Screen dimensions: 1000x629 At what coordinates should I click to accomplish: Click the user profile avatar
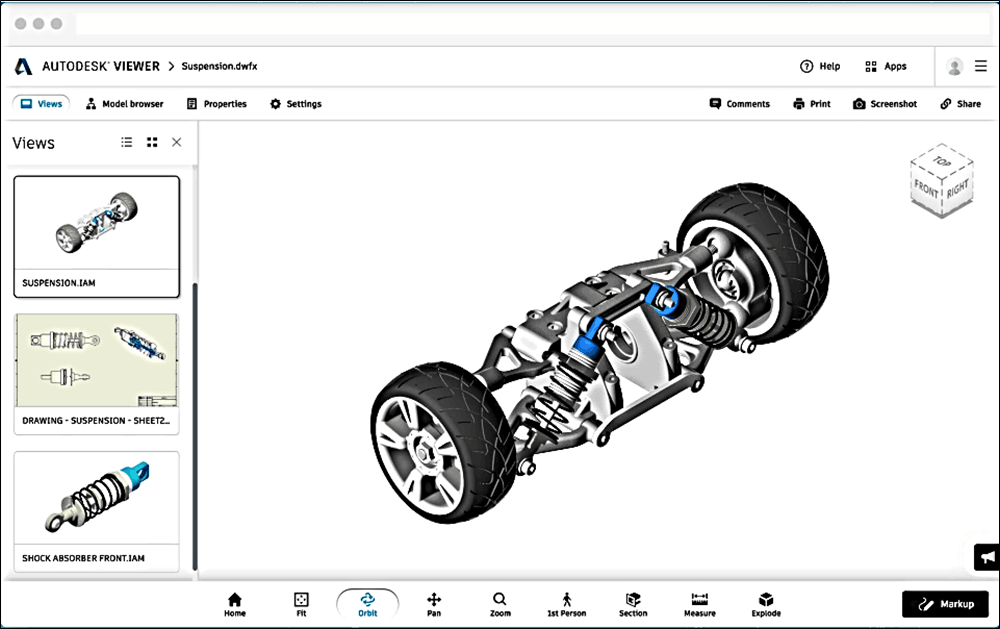coord(955,66)
